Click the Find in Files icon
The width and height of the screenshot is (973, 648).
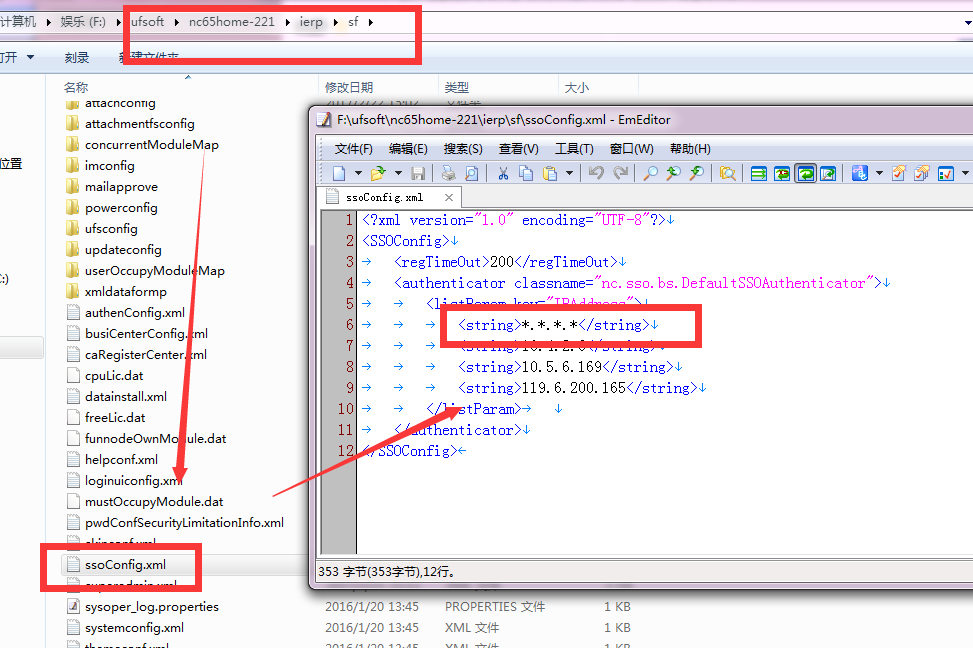pyautogui.click(x=727, y=173)
